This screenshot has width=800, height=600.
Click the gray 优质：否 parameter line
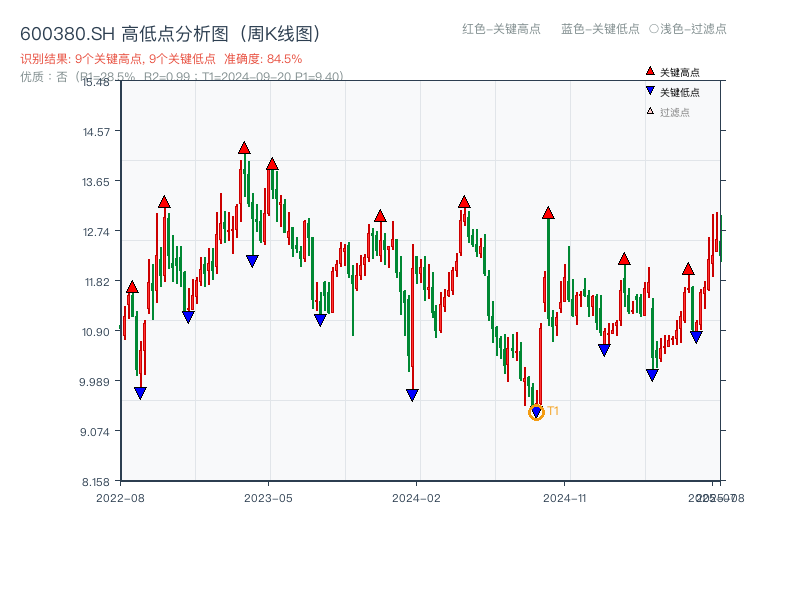182,77
